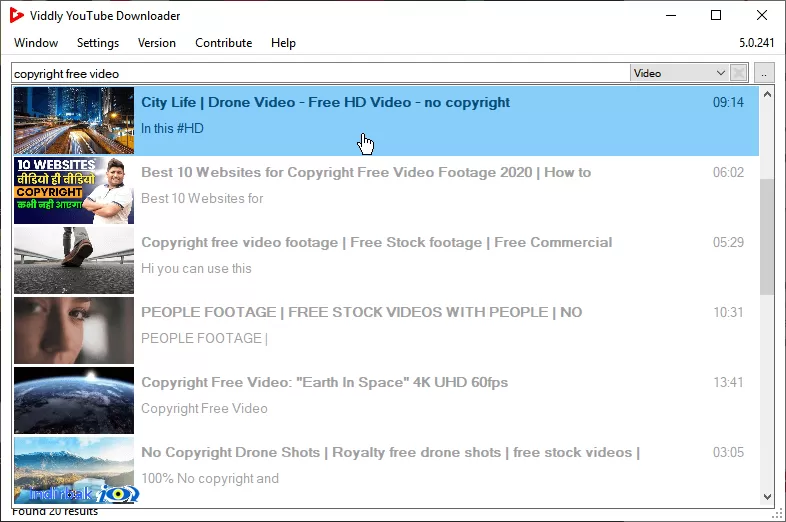Minimize the Viddly window

(671, 16)
